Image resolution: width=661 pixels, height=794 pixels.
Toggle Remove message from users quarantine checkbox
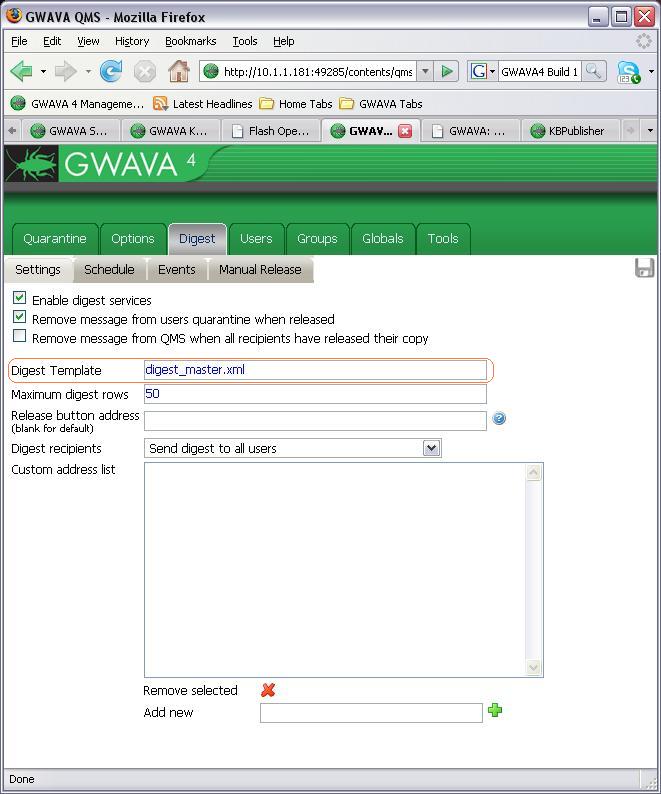19,317
